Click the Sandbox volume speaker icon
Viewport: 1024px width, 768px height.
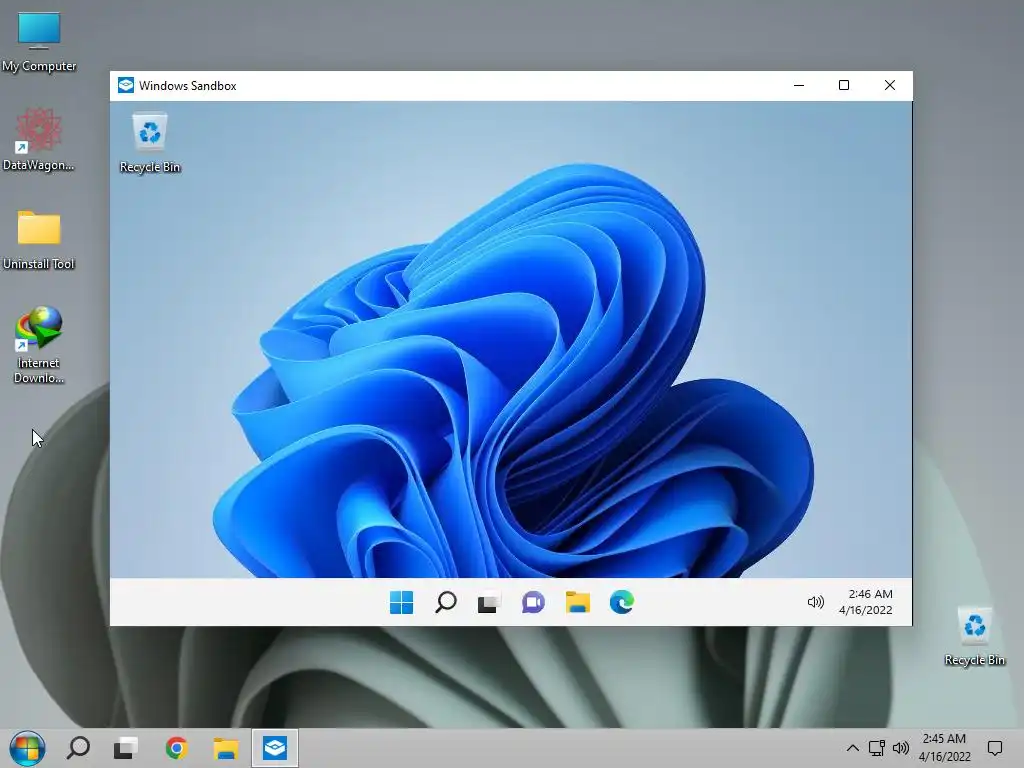click(816, 602)
